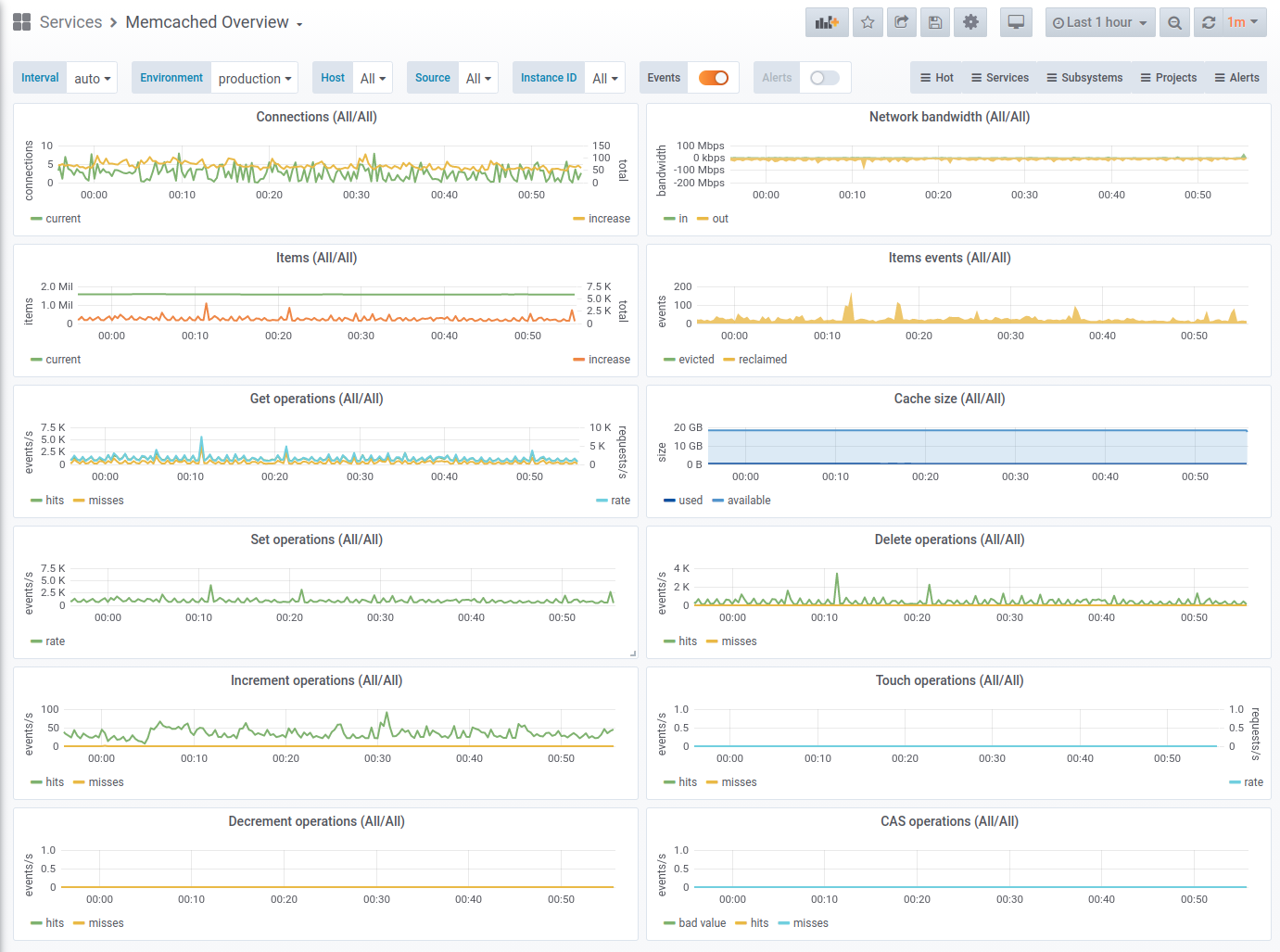Image resolution: width=1280 pixels, height=952 pixels.
Task: Save the dashboard with the floppy icon
Action: coord(935,22)
